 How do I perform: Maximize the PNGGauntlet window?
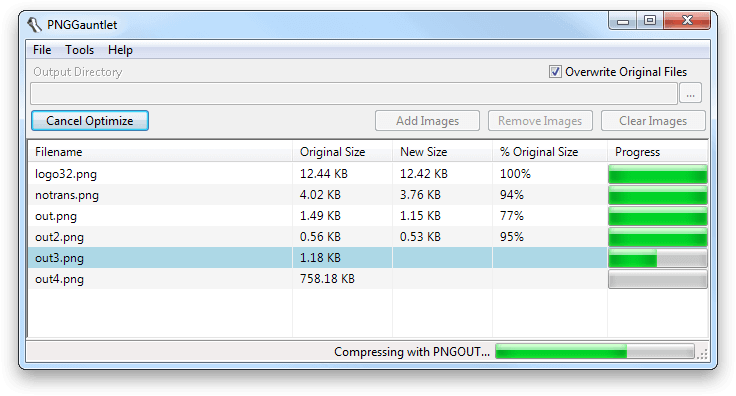coord(650,21)
